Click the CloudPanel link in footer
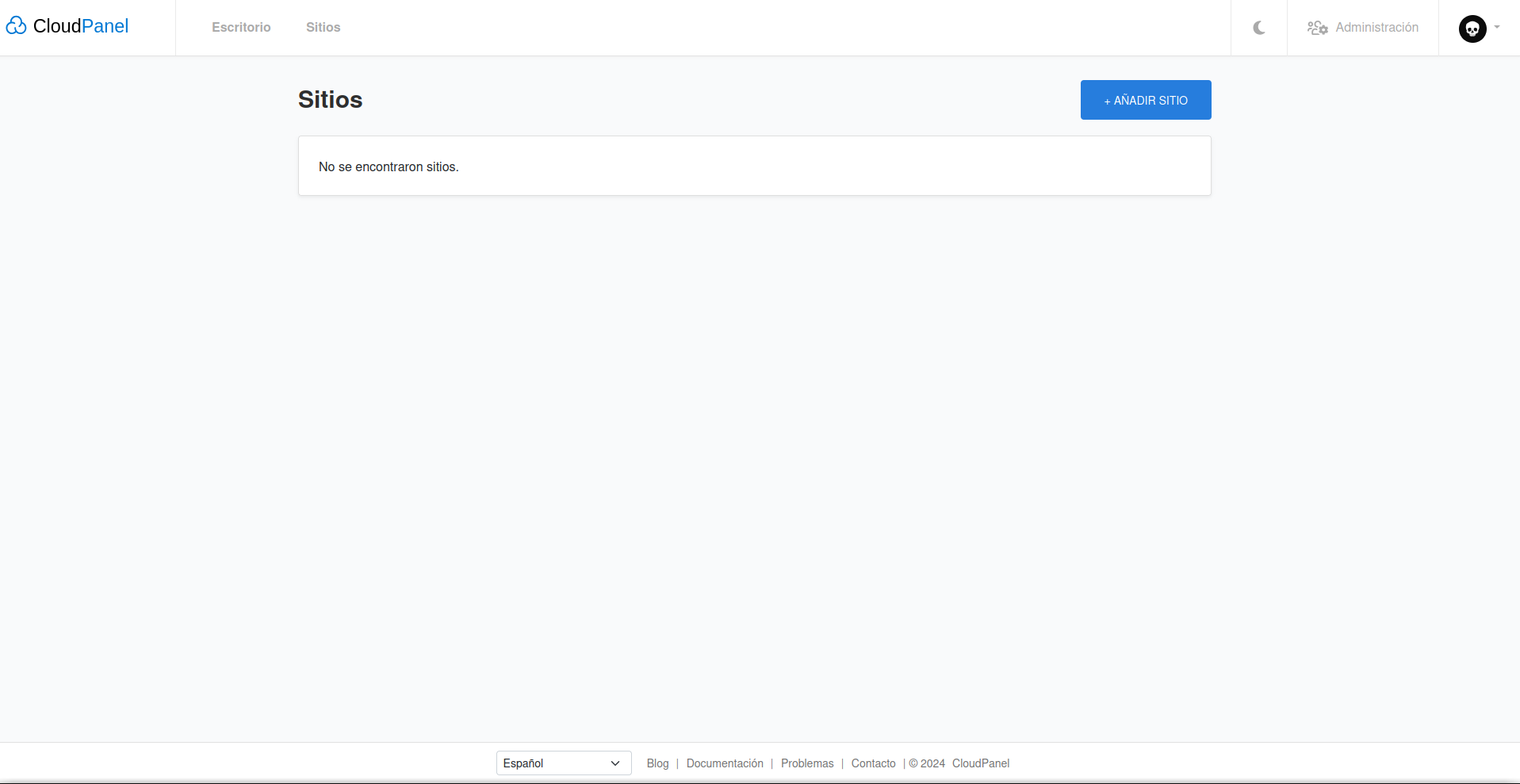Viewport: 1520px width, 784px height. pyautogui.click(x=981, y=763)
